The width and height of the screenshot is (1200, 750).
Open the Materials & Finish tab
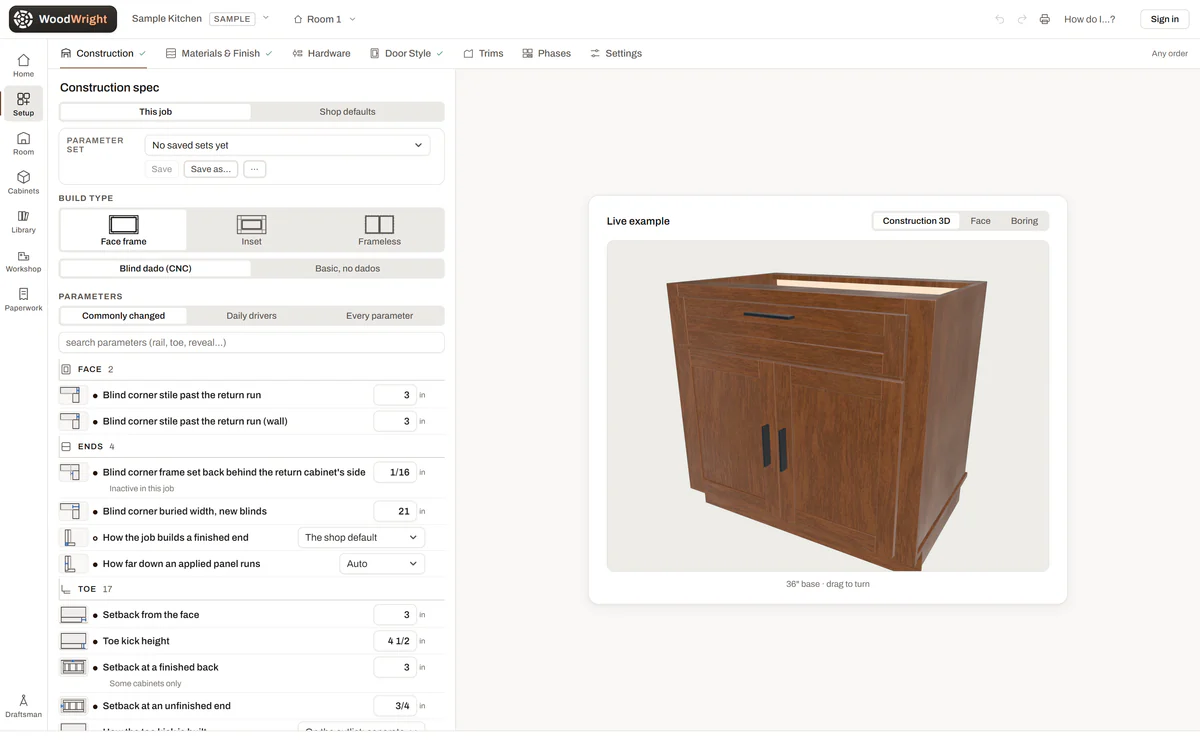(219, 54)
